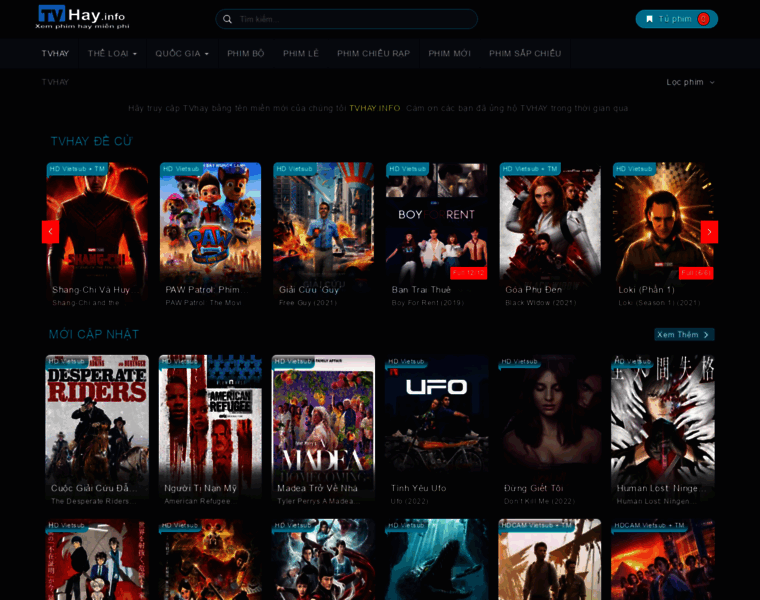Click the search magnifier icon
The height and width of the screenshot is (600, 760).
pos(227,19)
